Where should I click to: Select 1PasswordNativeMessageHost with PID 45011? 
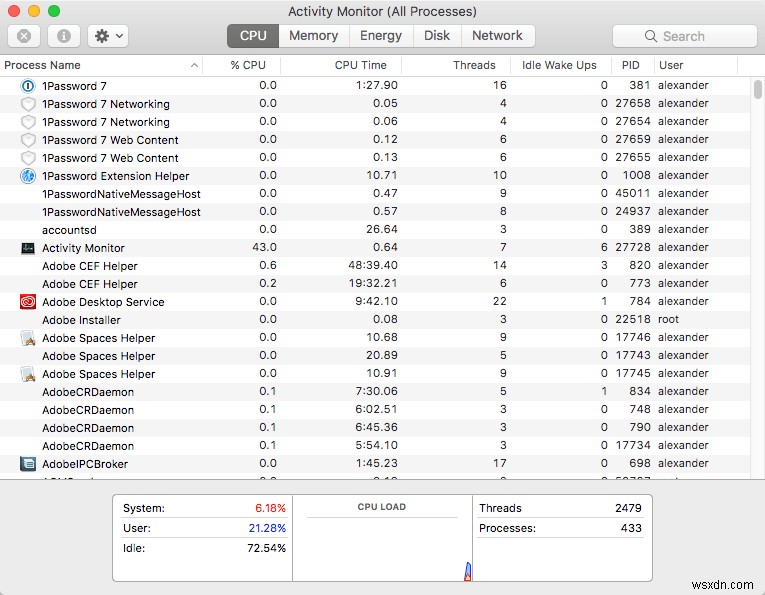[121, 194]
